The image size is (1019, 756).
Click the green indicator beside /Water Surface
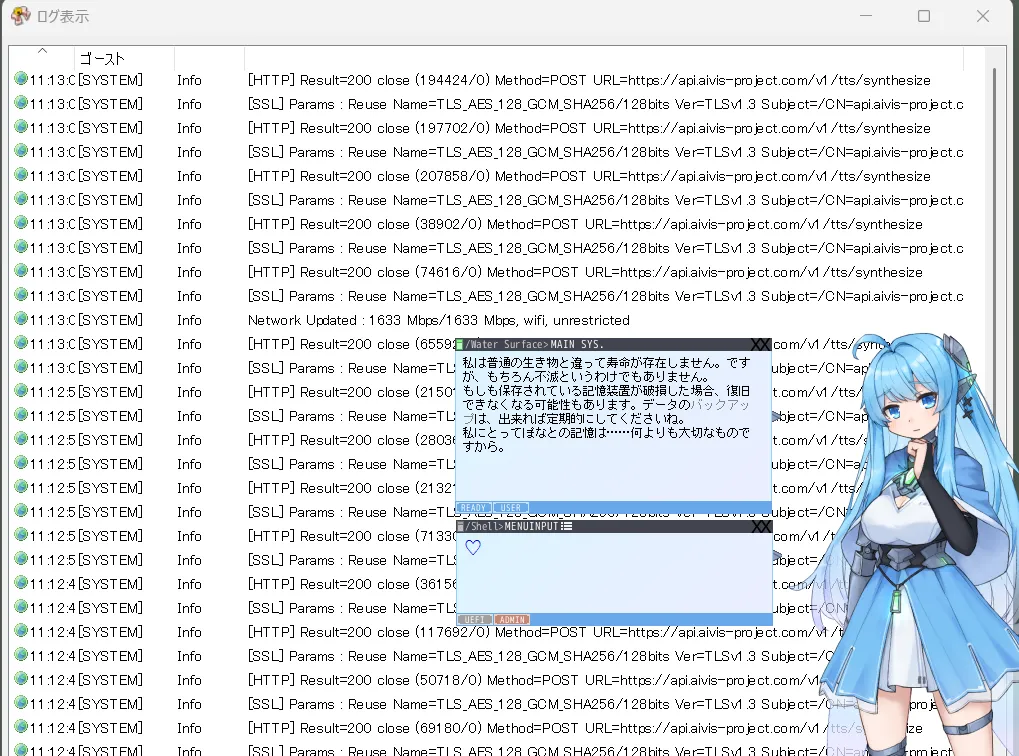pyautogui.click(x=460, y=344)
